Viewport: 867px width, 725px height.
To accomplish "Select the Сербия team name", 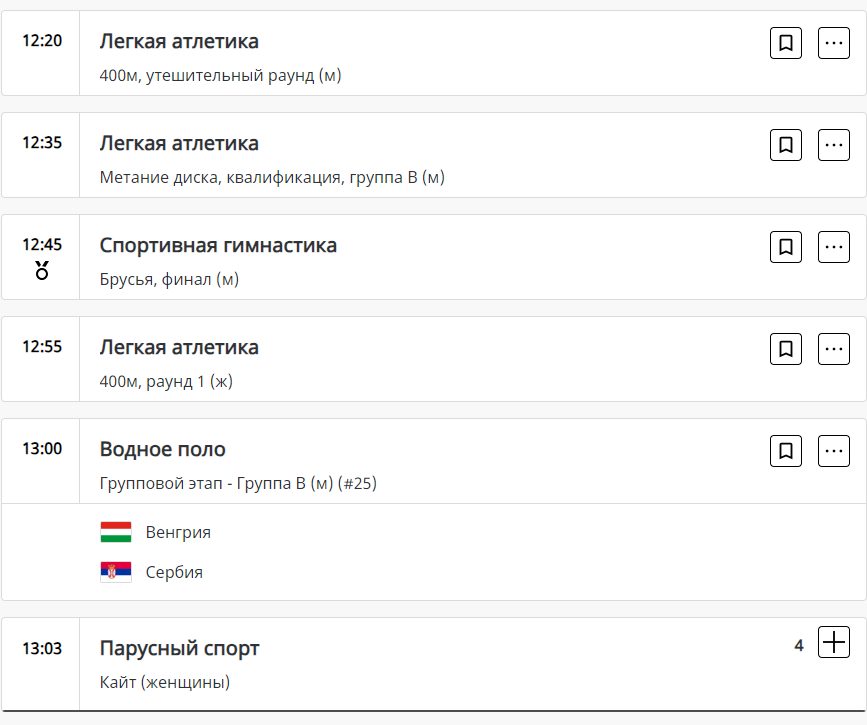I will click(174, 572).
